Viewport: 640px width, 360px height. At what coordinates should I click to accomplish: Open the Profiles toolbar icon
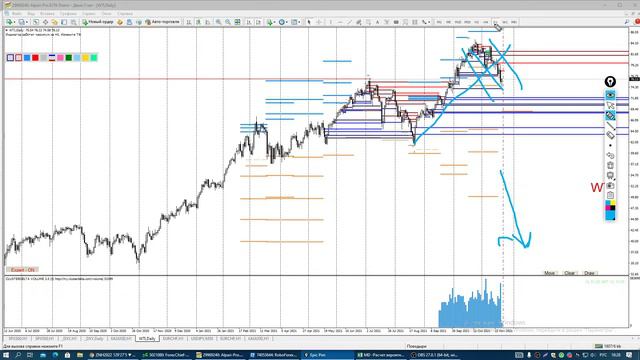pos(22,22)
